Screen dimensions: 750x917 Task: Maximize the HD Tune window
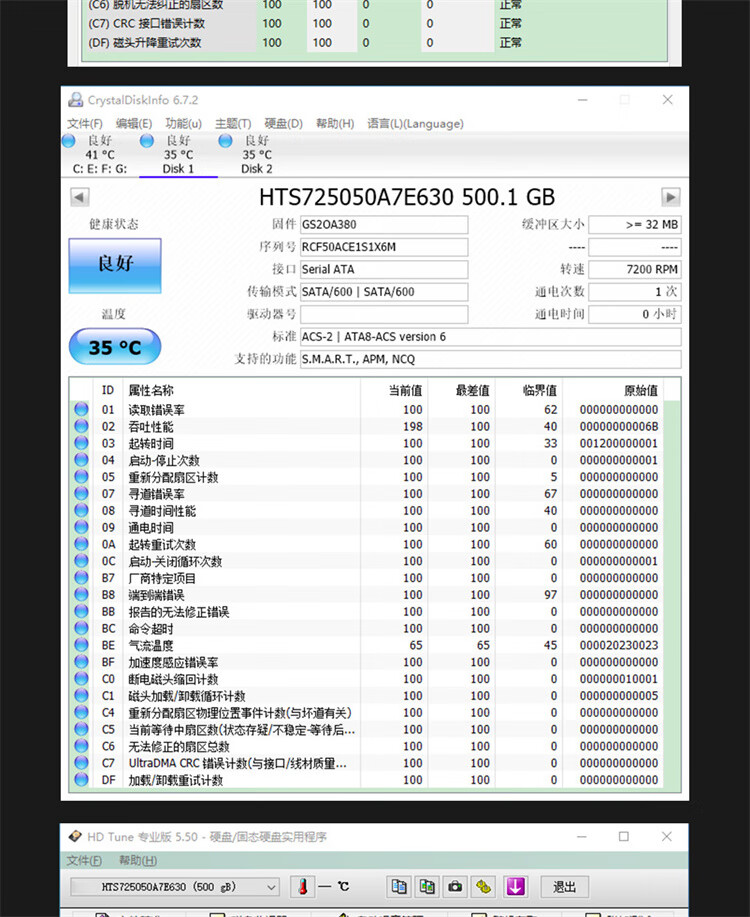click(624, 836)
